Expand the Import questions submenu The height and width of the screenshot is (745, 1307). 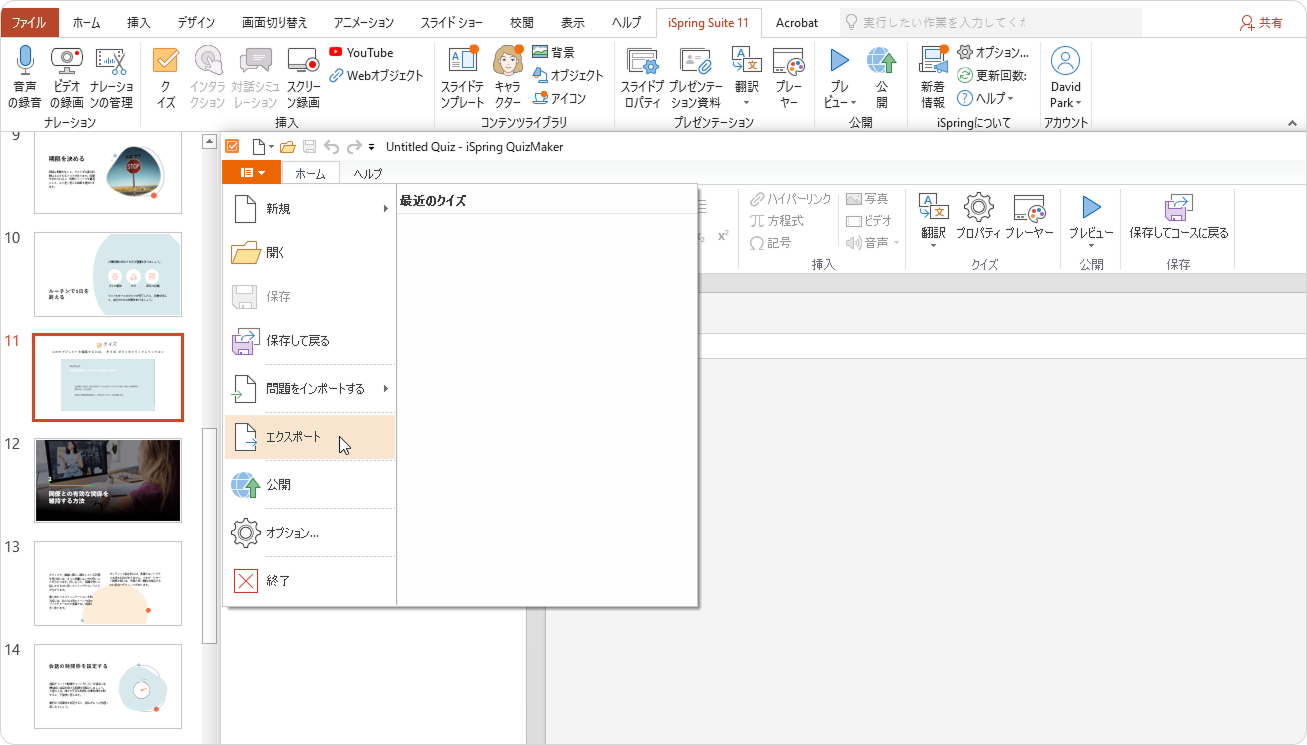(x=386, y=388)
